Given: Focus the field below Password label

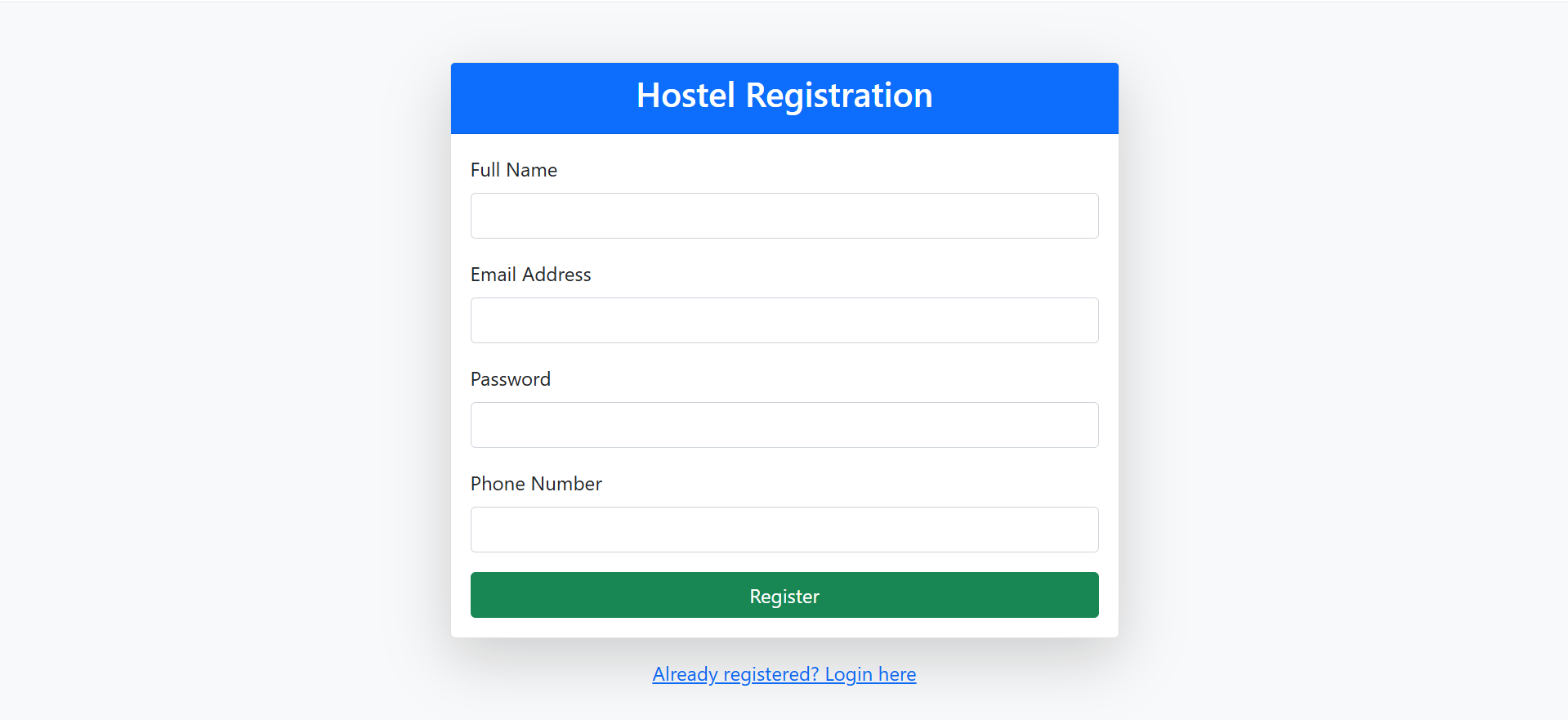Looking at the screenshot, I should 784,425.
